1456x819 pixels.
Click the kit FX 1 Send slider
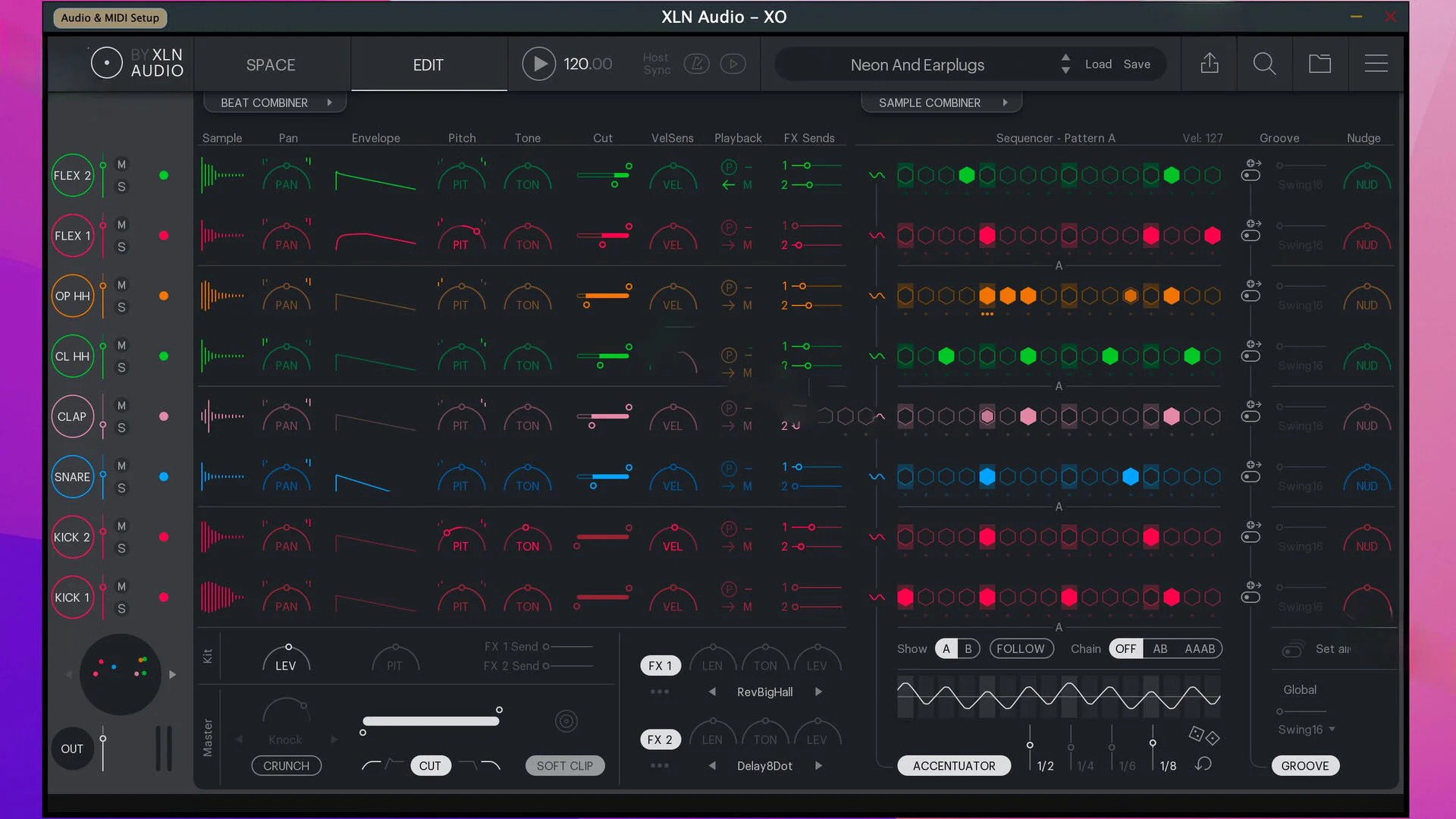pos(568,647)
